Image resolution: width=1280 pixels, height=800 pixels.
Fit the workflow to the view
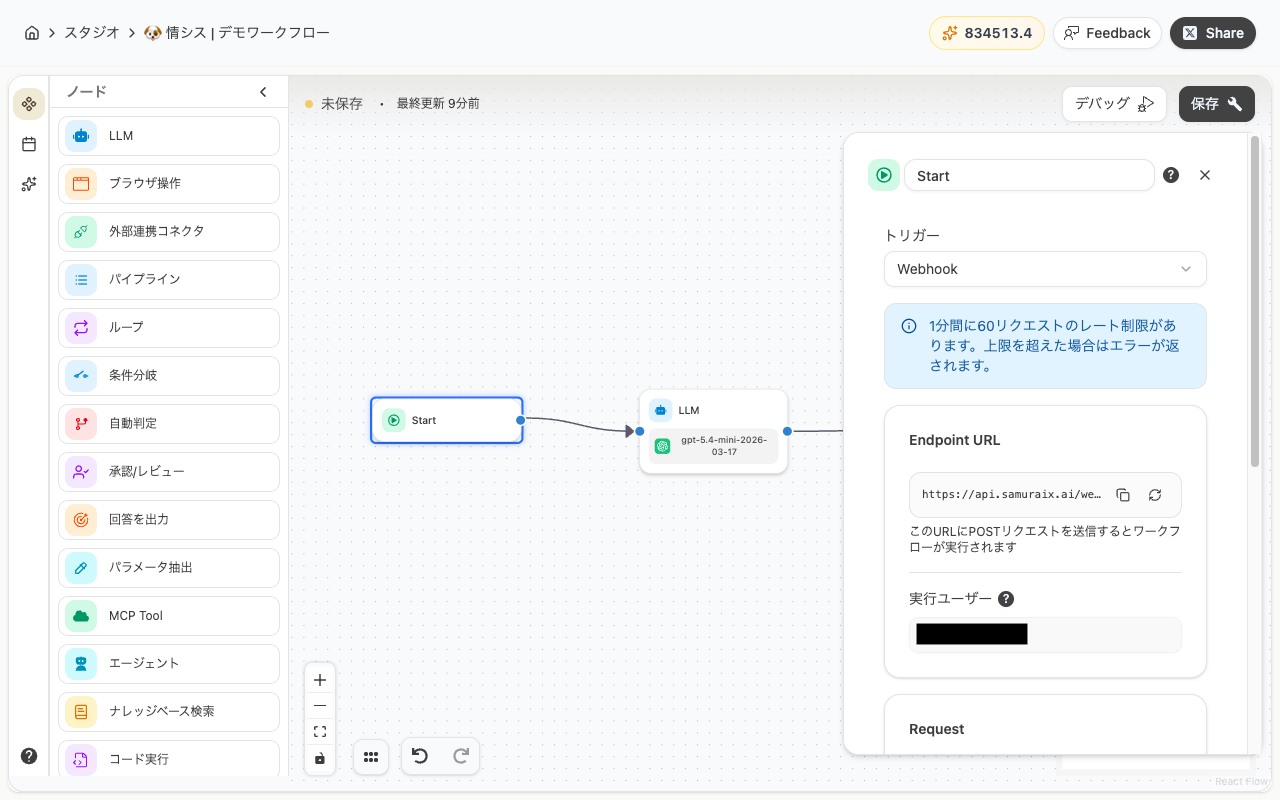[320, 731]
